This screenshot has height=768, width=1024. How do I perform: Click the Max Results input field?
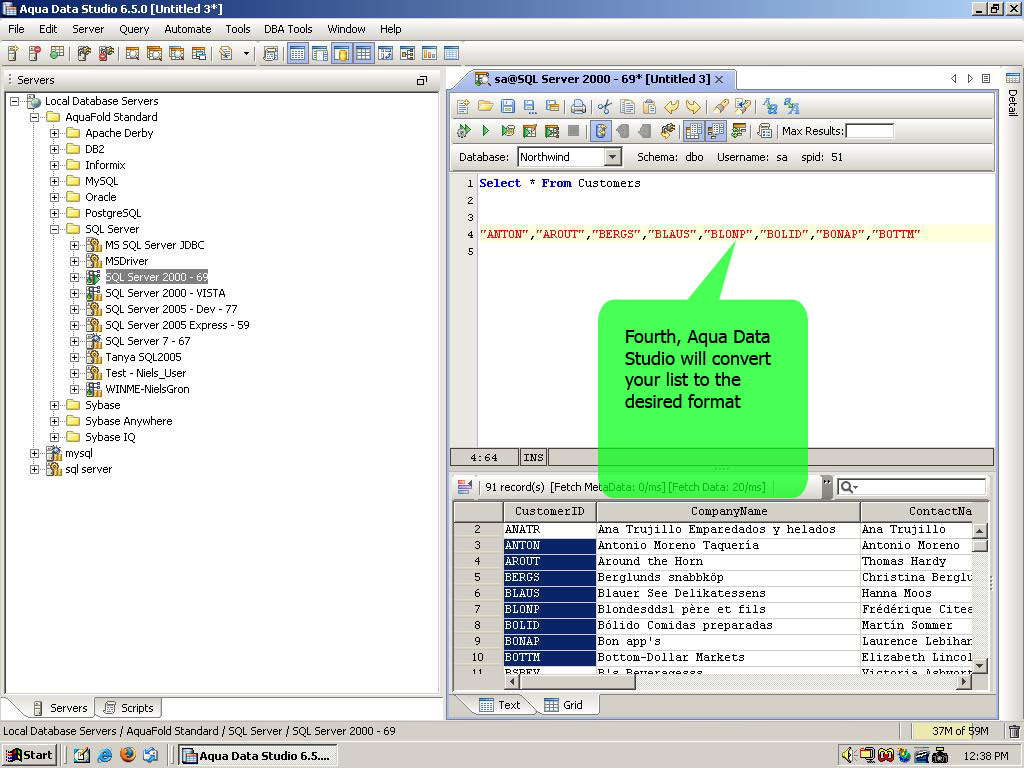tap(869, 131)
